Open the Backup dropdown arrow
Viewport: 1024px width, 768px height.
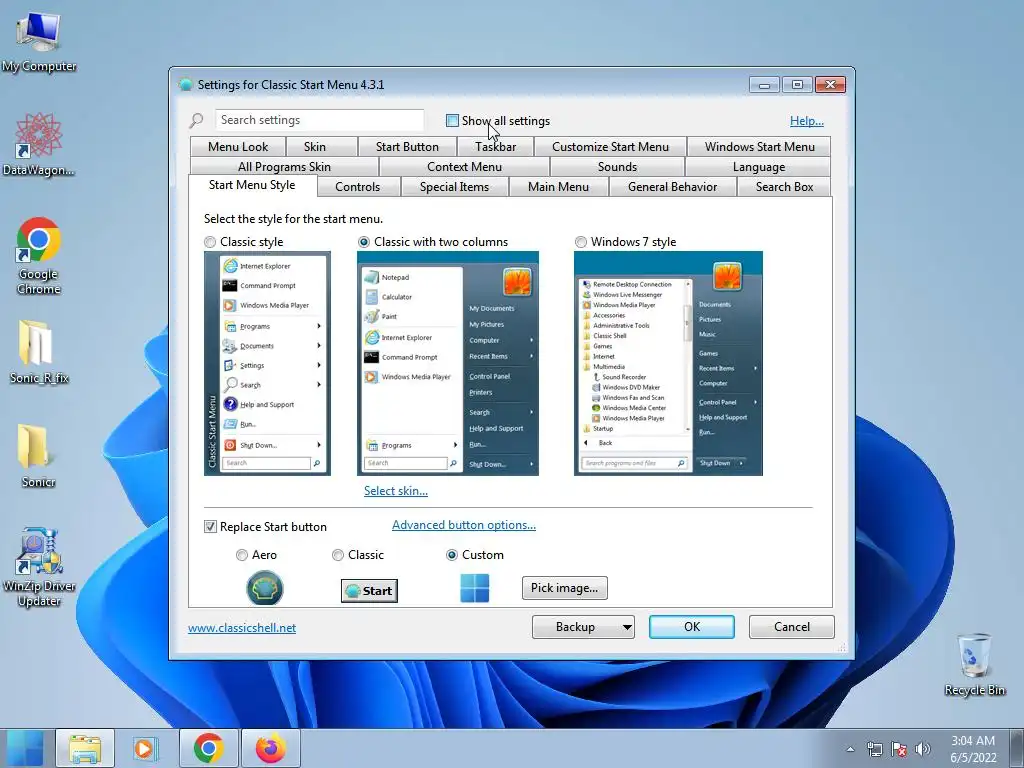pos(626,627)
